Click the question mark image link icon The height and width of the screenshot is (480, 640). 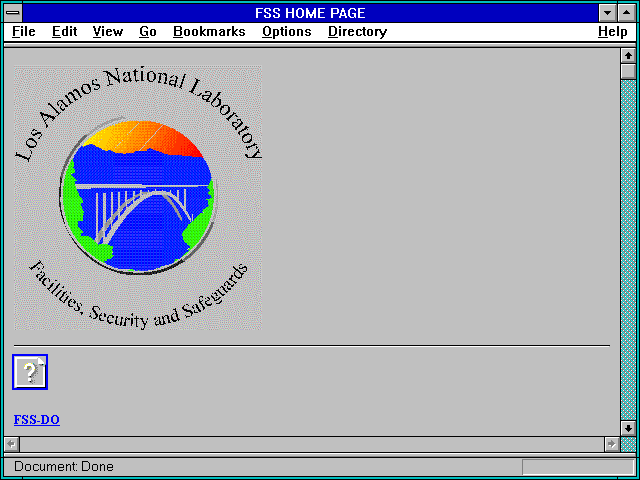point(30,372)
